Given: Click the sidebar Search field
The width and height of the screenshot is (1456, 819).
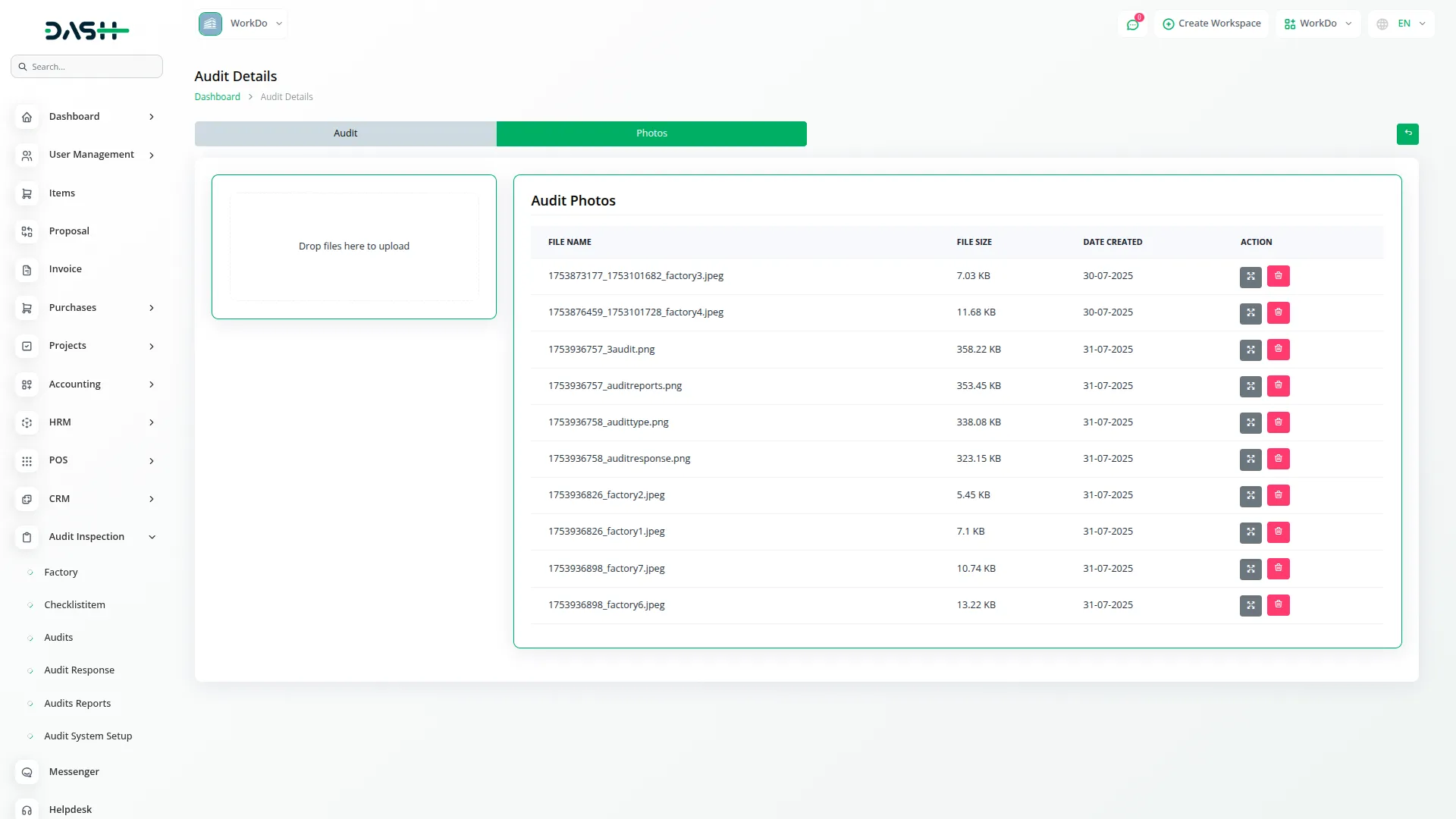Looking at the screenshot, I should (x=87, y=67).
